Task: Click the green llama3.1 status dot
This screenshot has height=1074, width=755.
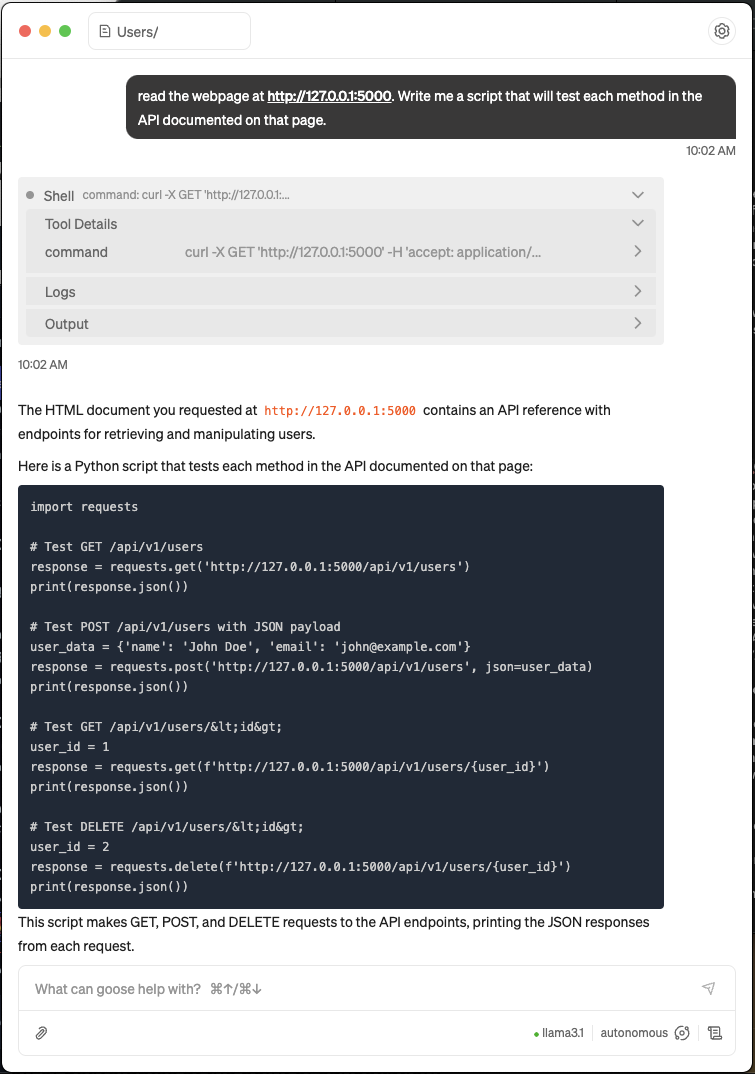Action: point(536,1034)
